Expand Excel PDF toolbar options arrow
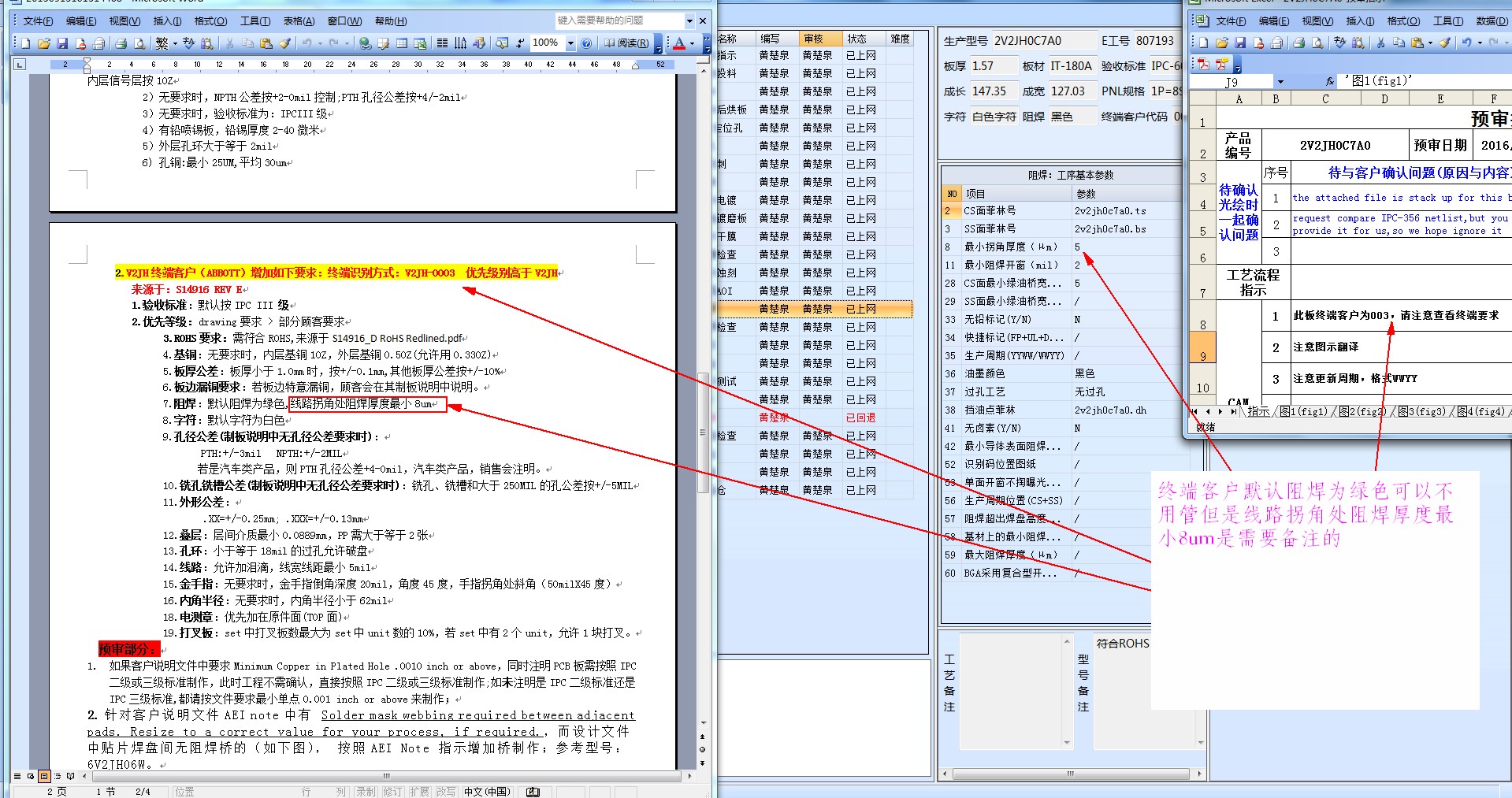 [x=1238, y=66]
